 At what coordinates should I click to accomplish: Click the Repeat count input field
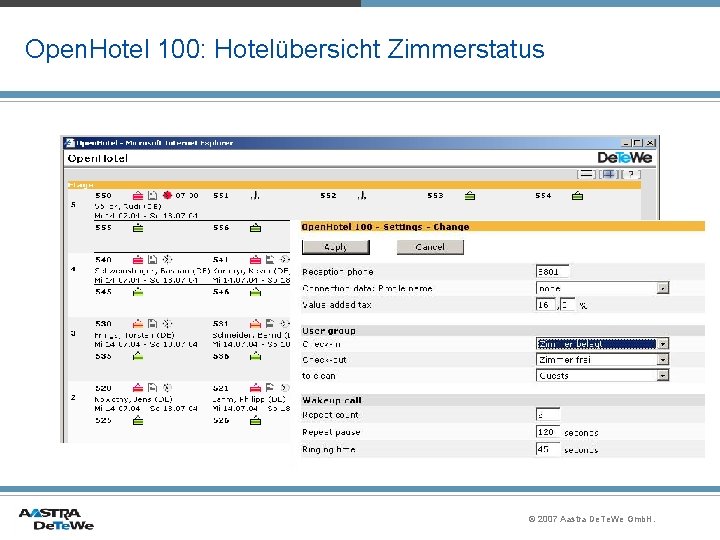548,415
